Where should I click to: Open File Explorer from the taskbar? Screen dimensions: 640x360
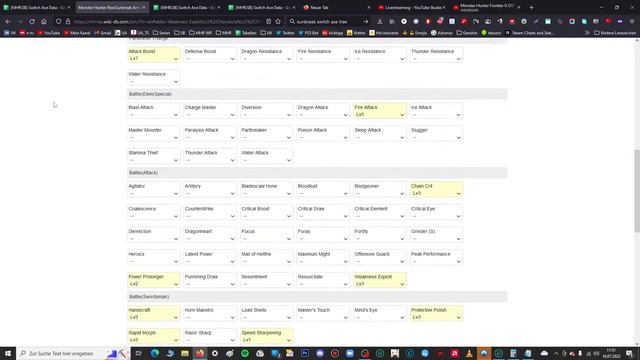[185, 353]
